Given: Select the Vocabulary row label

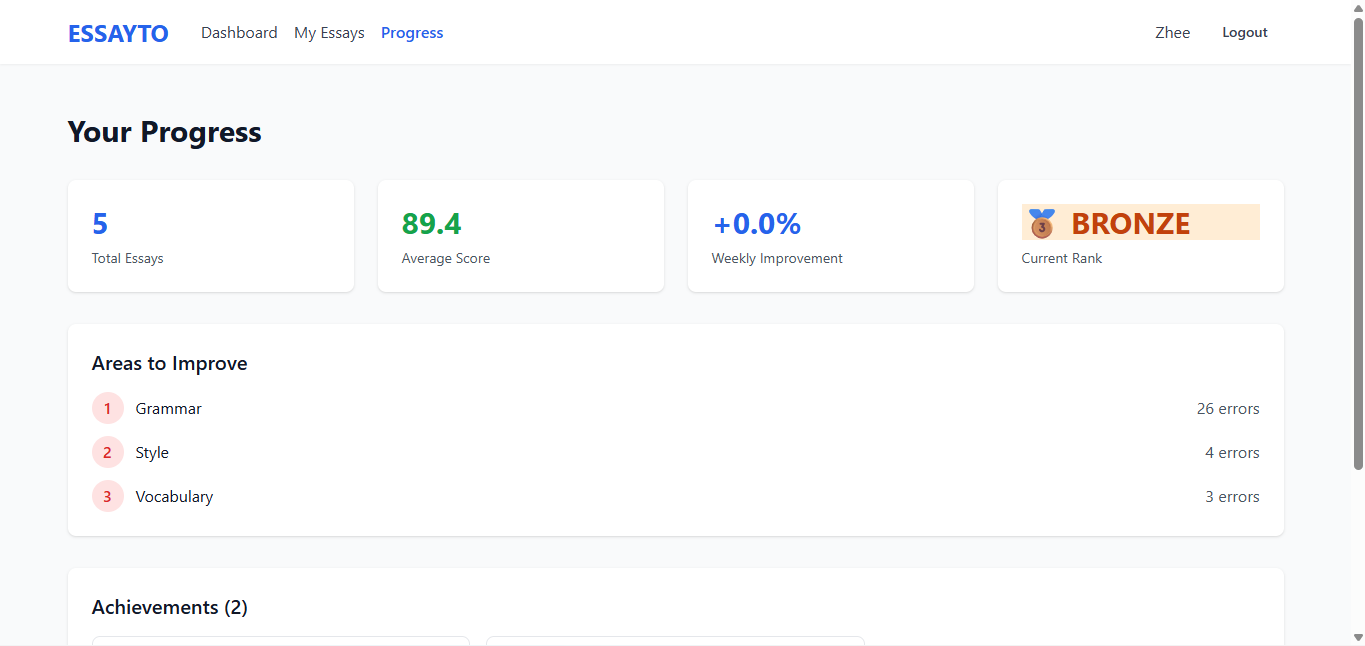Looking at the screenshot, I should tap(175, 496).
